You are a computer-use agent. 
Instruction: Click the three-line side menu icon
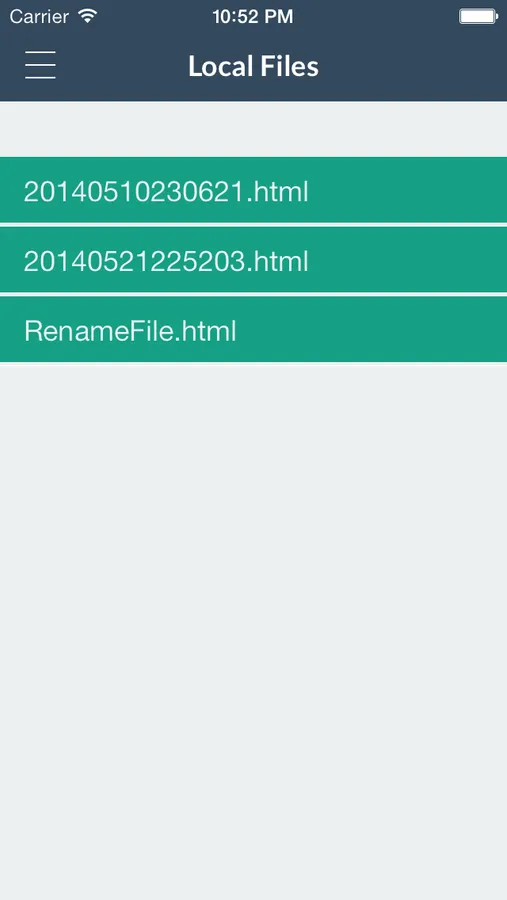pyautogui.click(x=40, y=65)
